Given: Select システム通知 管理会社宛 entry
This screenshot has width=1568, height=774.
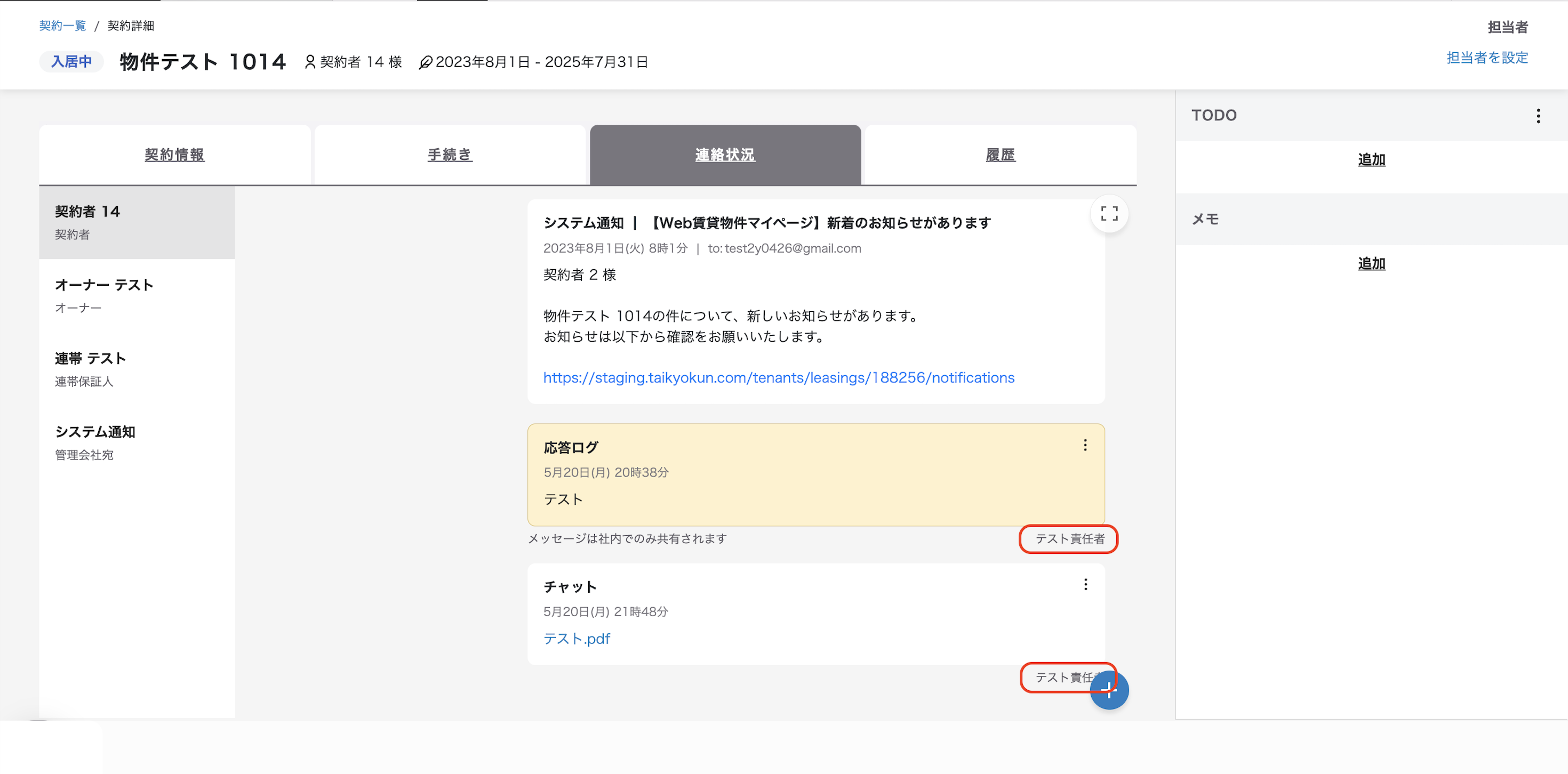Looking at the screenshot, I should click(137, 442).
